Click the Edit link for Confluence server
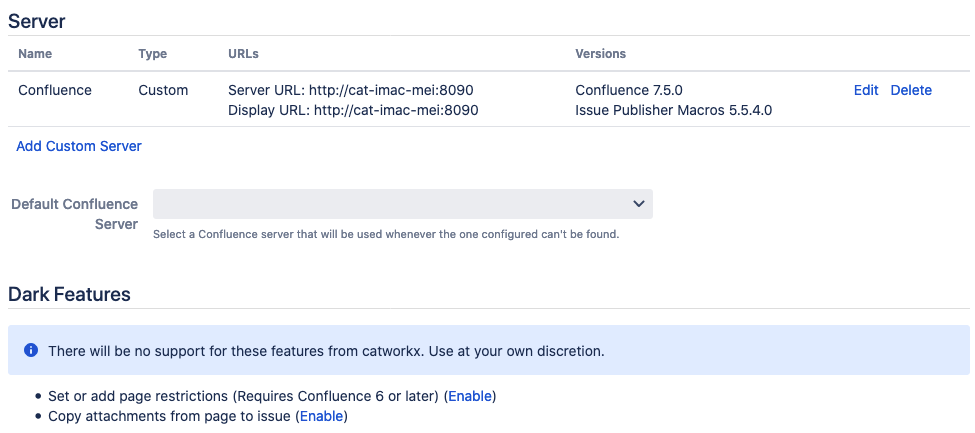 pyautogui.click(x=866, y=90)
